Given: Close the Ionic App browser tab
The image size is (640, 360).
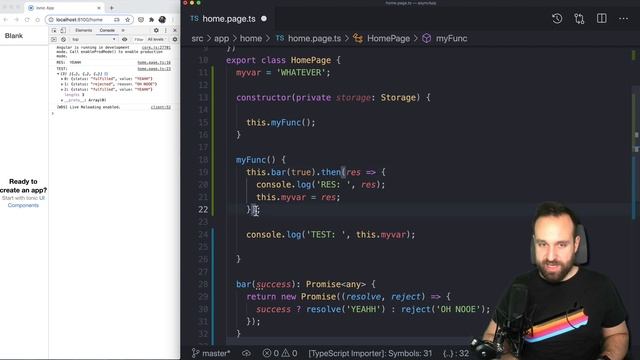Looking at the screenshot, I should coord(99,8).
